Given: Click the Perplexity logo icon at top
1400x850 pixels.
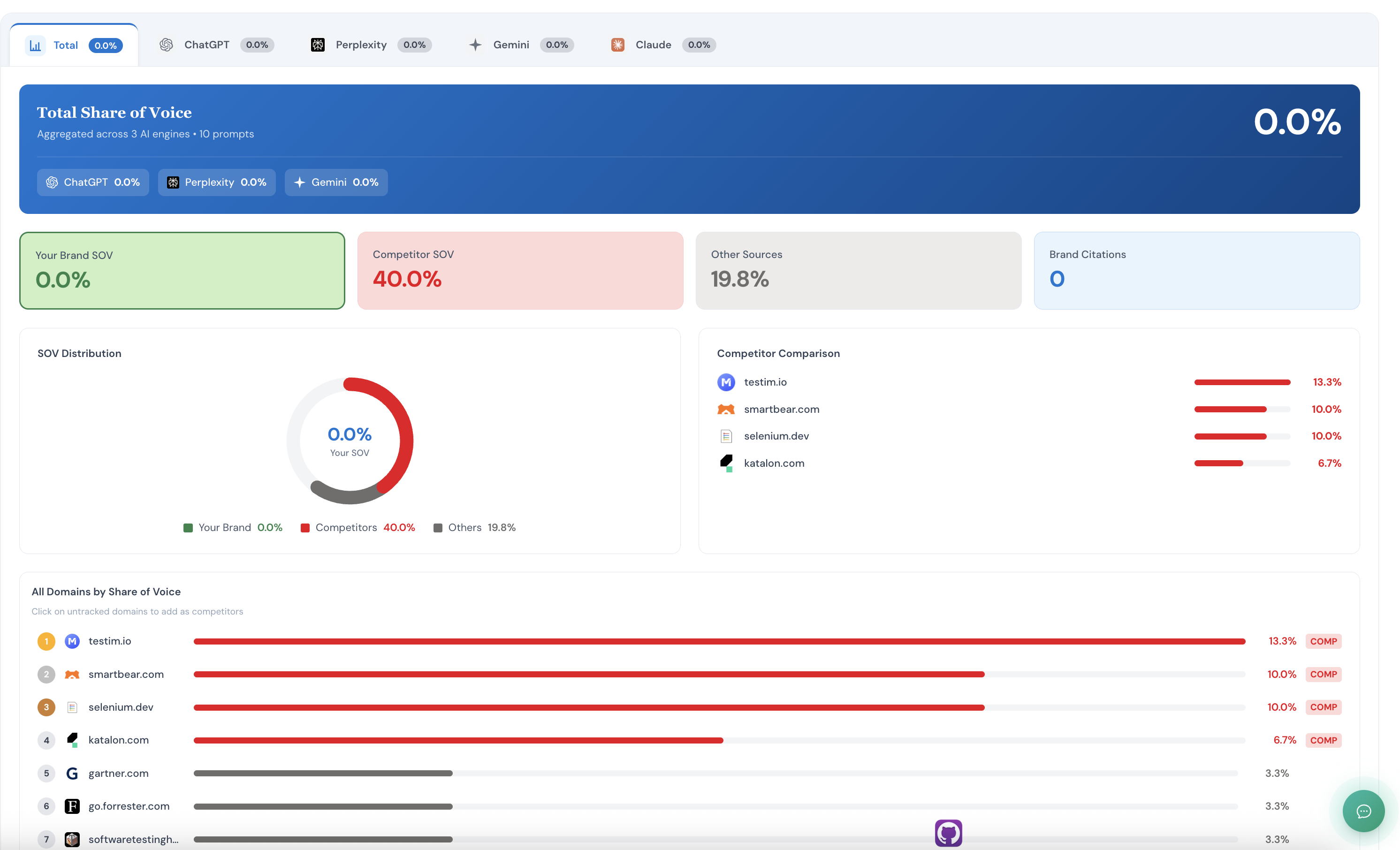Looking at the screenshot, I should coord(318,44).
